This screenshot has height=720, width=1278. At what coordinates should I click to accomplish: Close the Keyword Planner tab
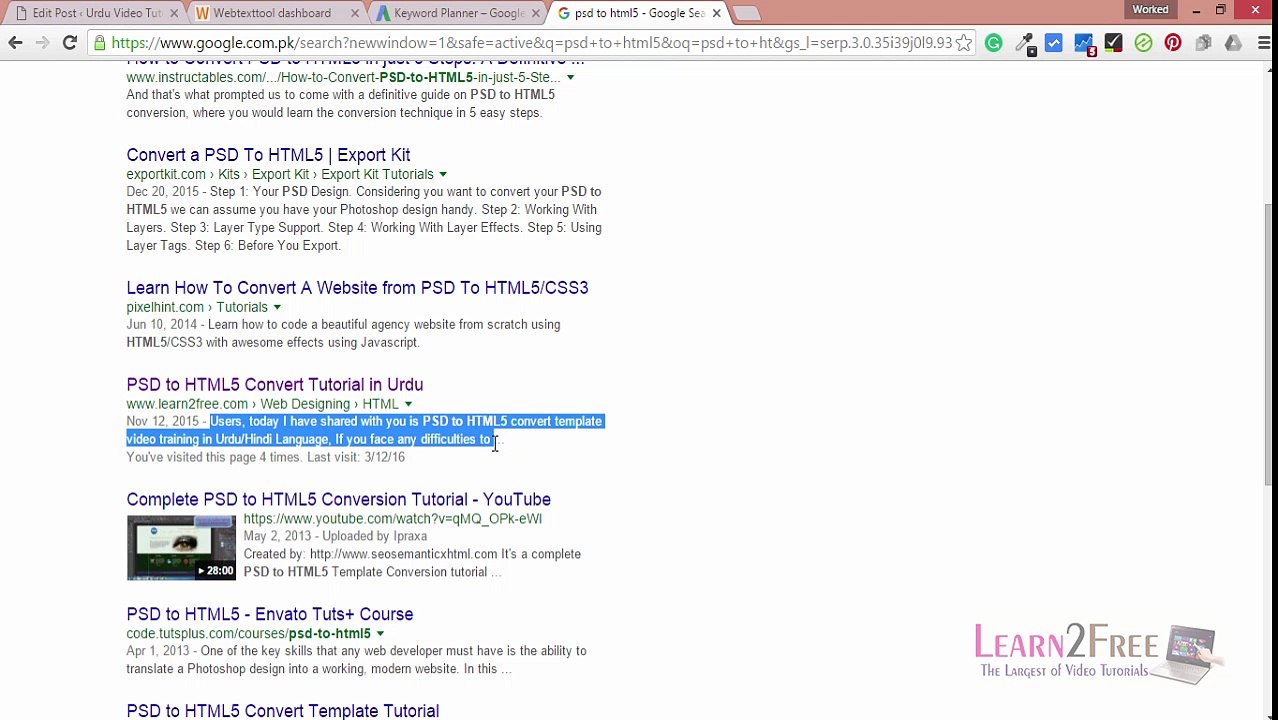(535, 13)
